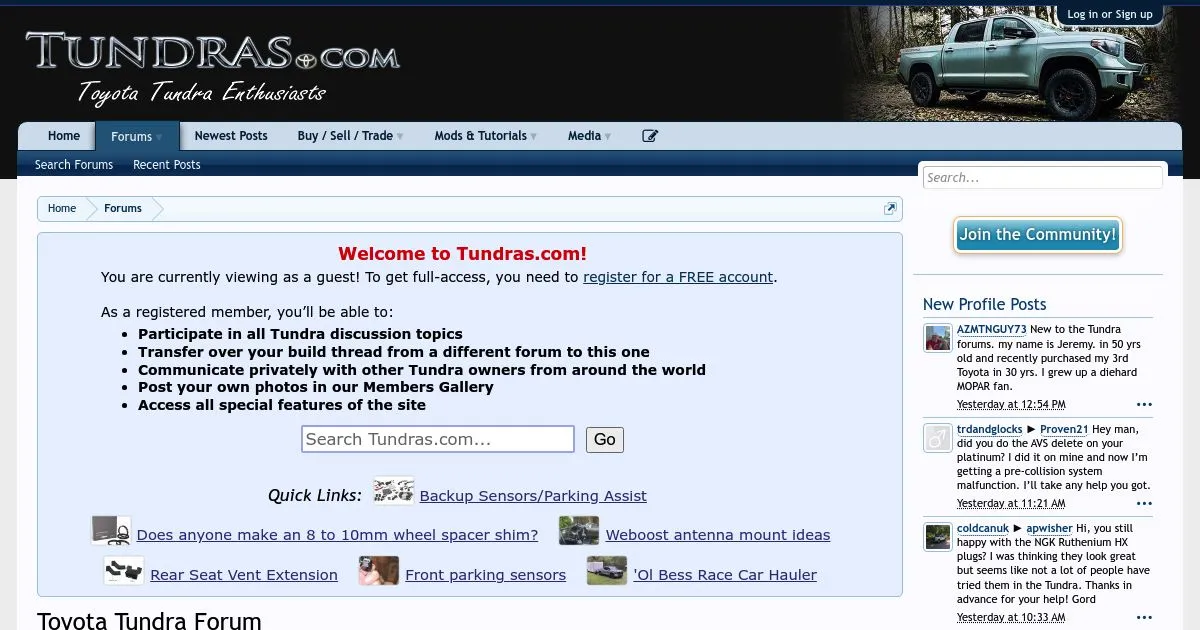
Task: Open coldcanuk username link
Action: point(982,528)
